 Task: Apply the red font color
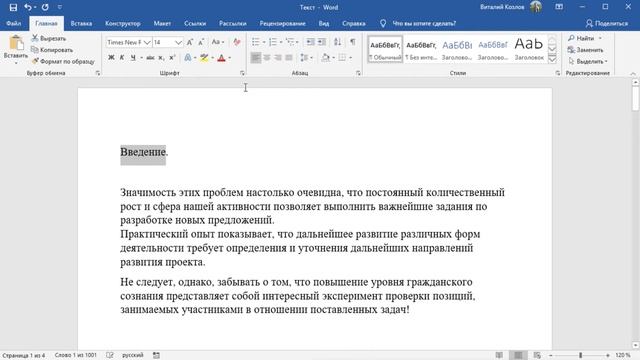click(x=221, y=58)
